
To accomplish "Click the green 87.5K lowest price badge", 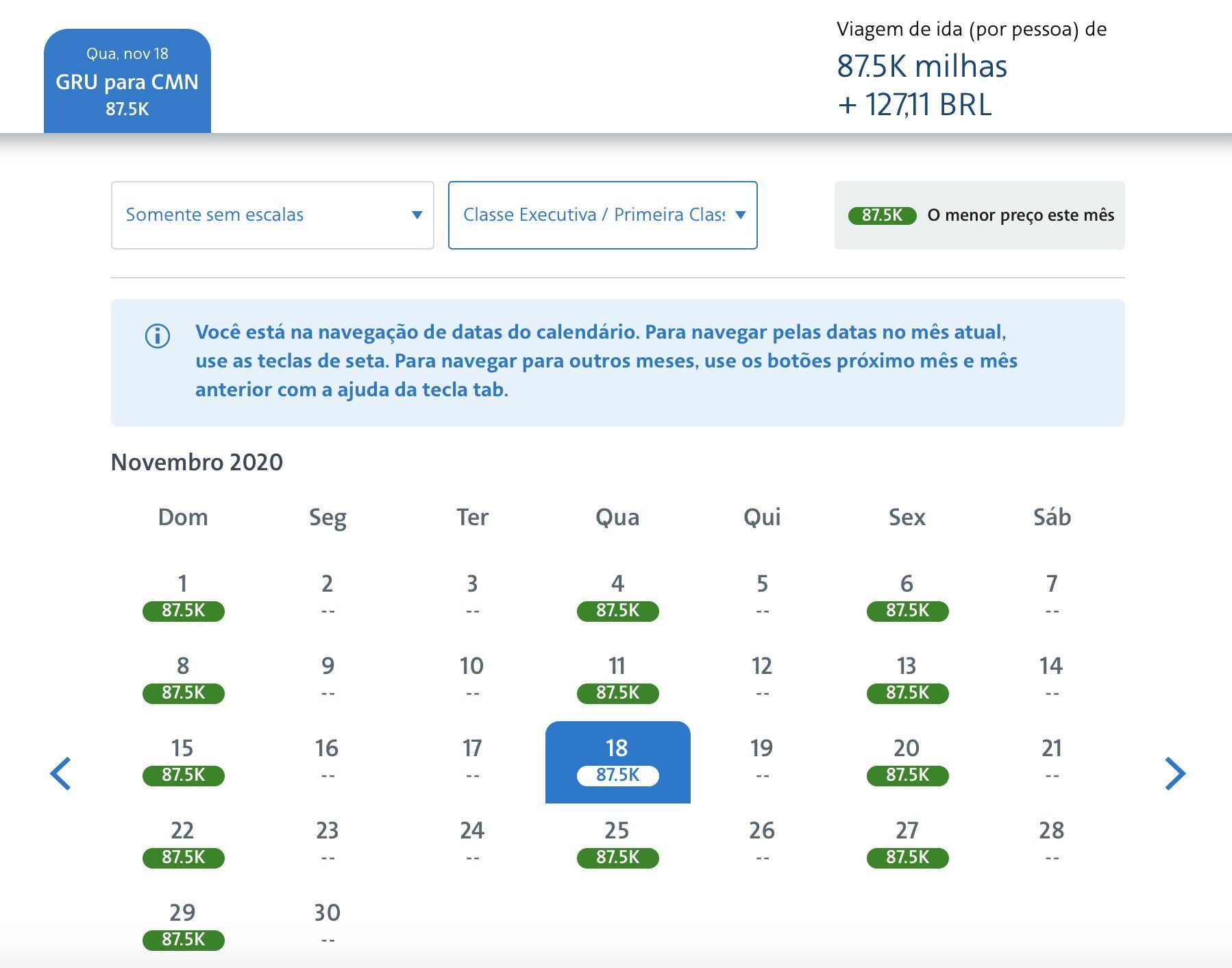I will (x=882, y=215).
